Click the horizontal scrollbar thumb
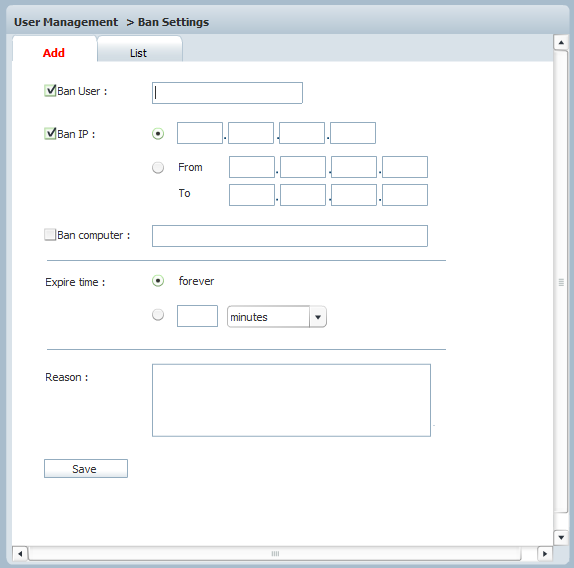The width and height of the screenshot is (574, 568). [x=275, y=554]
